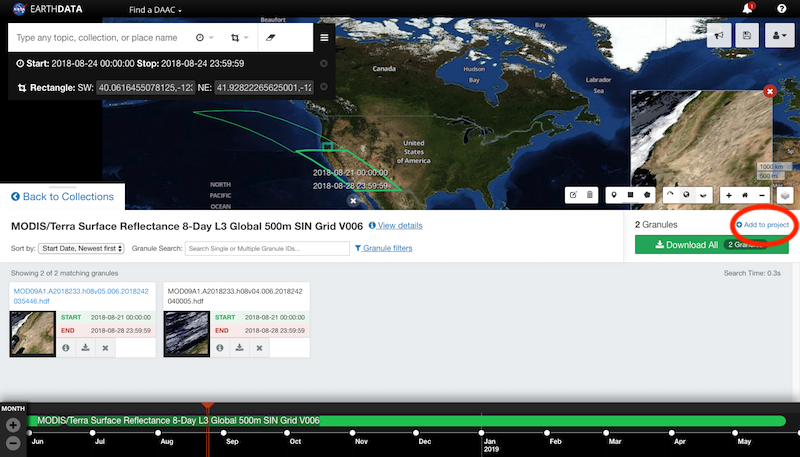Zoom in the map with plus
Screen dimensions: 800x457
tap(729, 195)
